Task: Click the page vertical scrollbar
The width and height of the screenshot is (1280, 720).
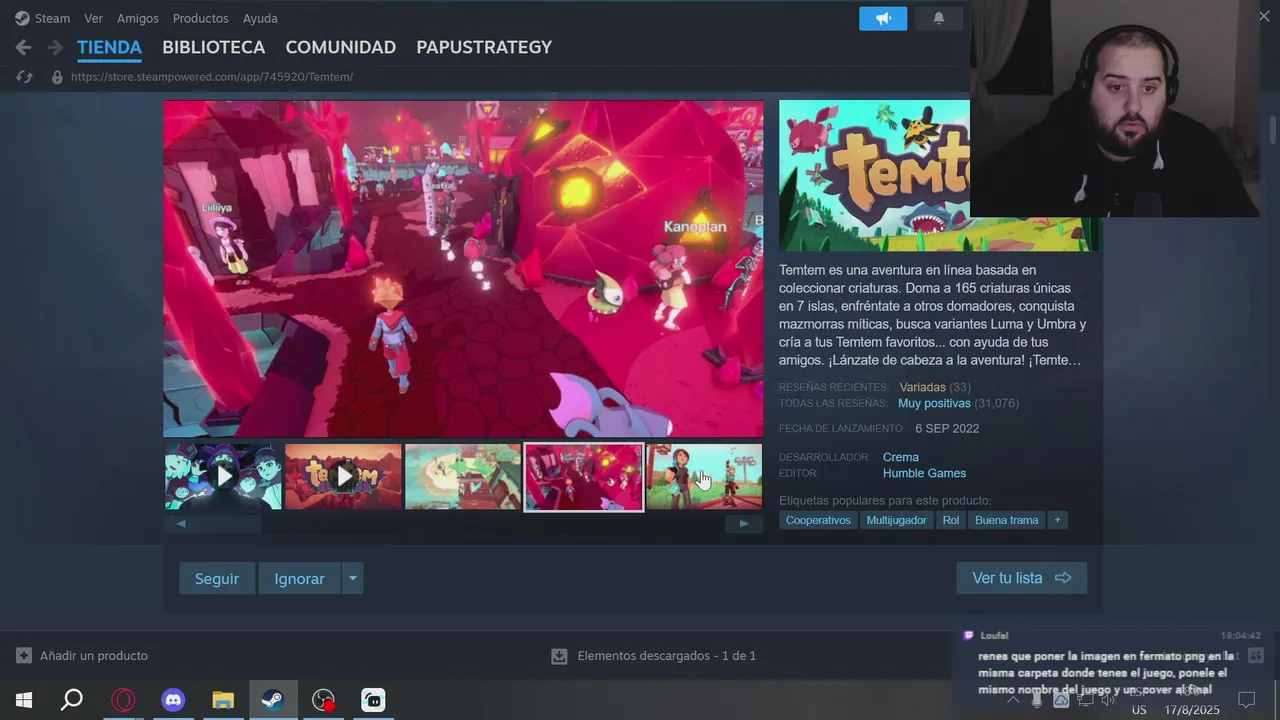Action: click(x=1272, y=130)
